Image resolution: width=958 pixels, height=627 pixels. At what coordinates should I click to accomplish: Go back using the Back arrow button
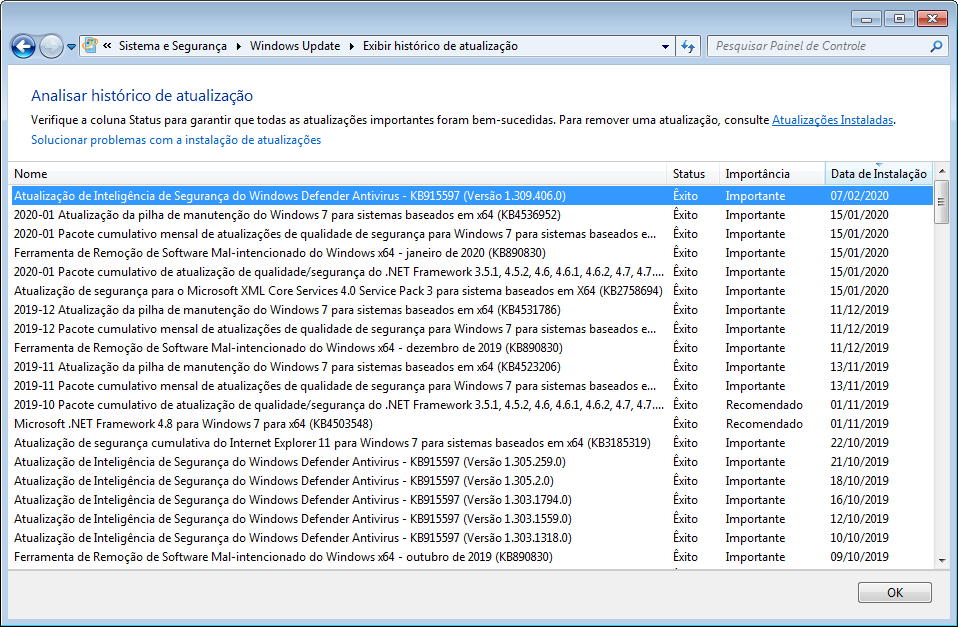(23, 46)
